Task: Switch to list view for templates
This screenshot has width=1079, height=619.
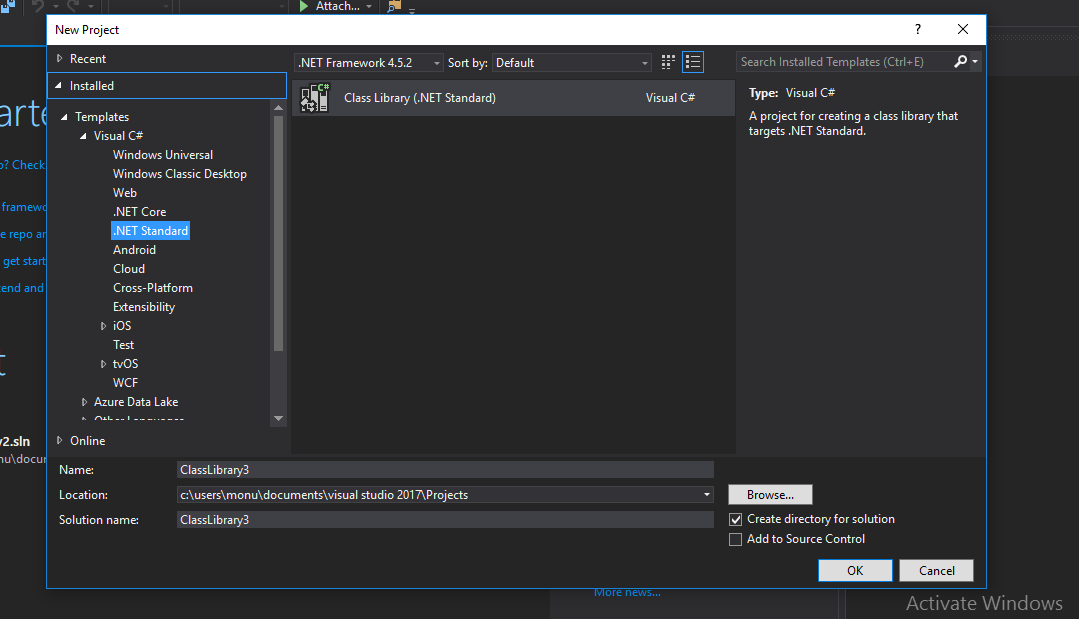Action: pos(693,61)
